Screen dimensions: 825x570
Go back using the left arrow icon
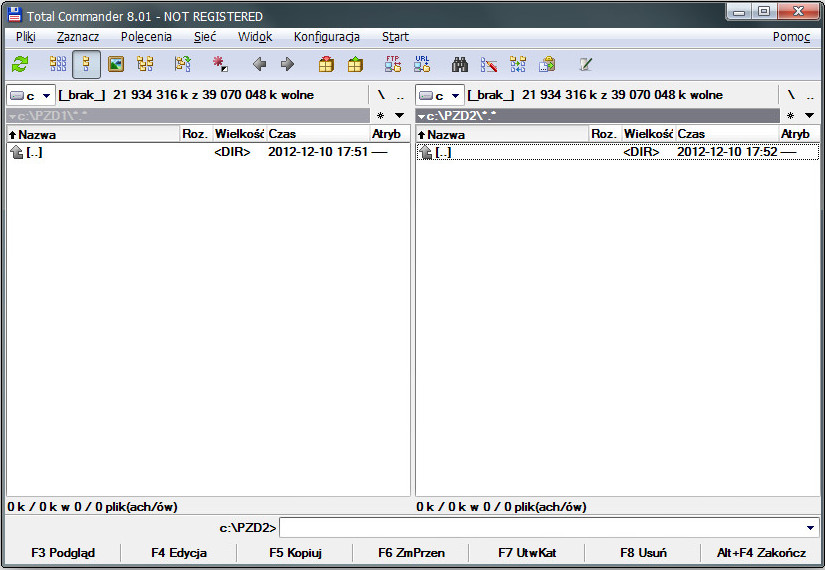(x=259, y=64)
